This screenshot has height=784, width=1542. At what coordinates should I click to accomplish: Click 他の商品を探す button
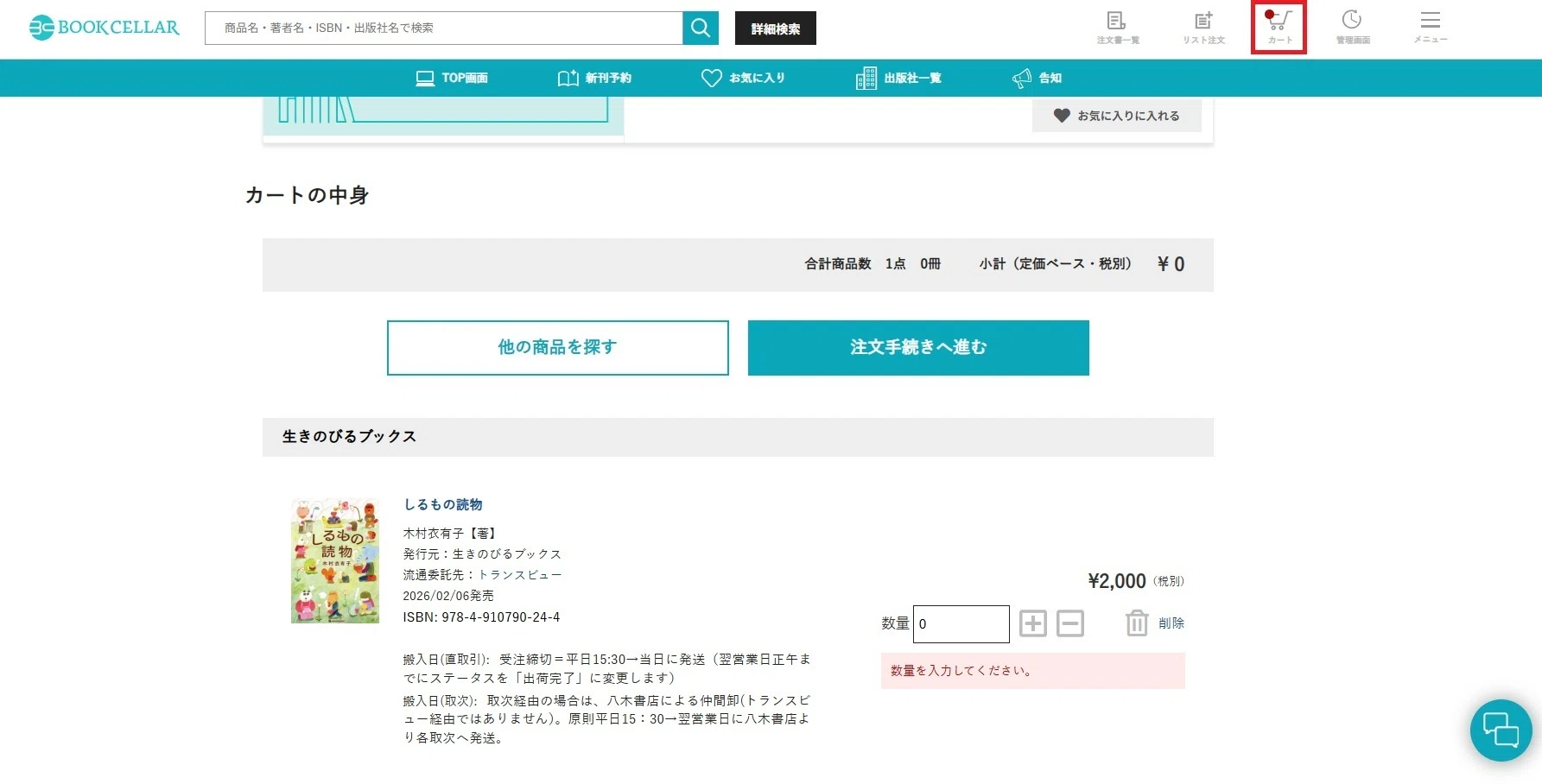[x=557, y=347]
